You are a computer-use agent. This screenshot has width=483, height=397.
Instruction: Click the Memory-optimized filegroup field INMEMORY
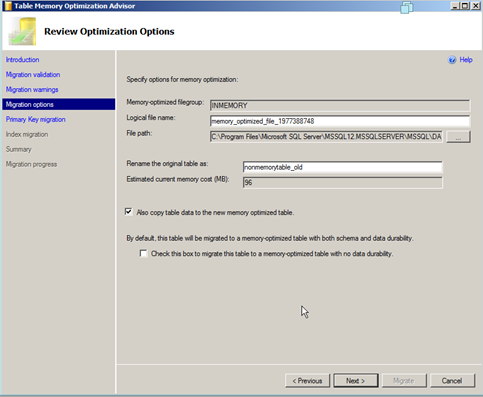pyautogui.click(x=340, y=106)
